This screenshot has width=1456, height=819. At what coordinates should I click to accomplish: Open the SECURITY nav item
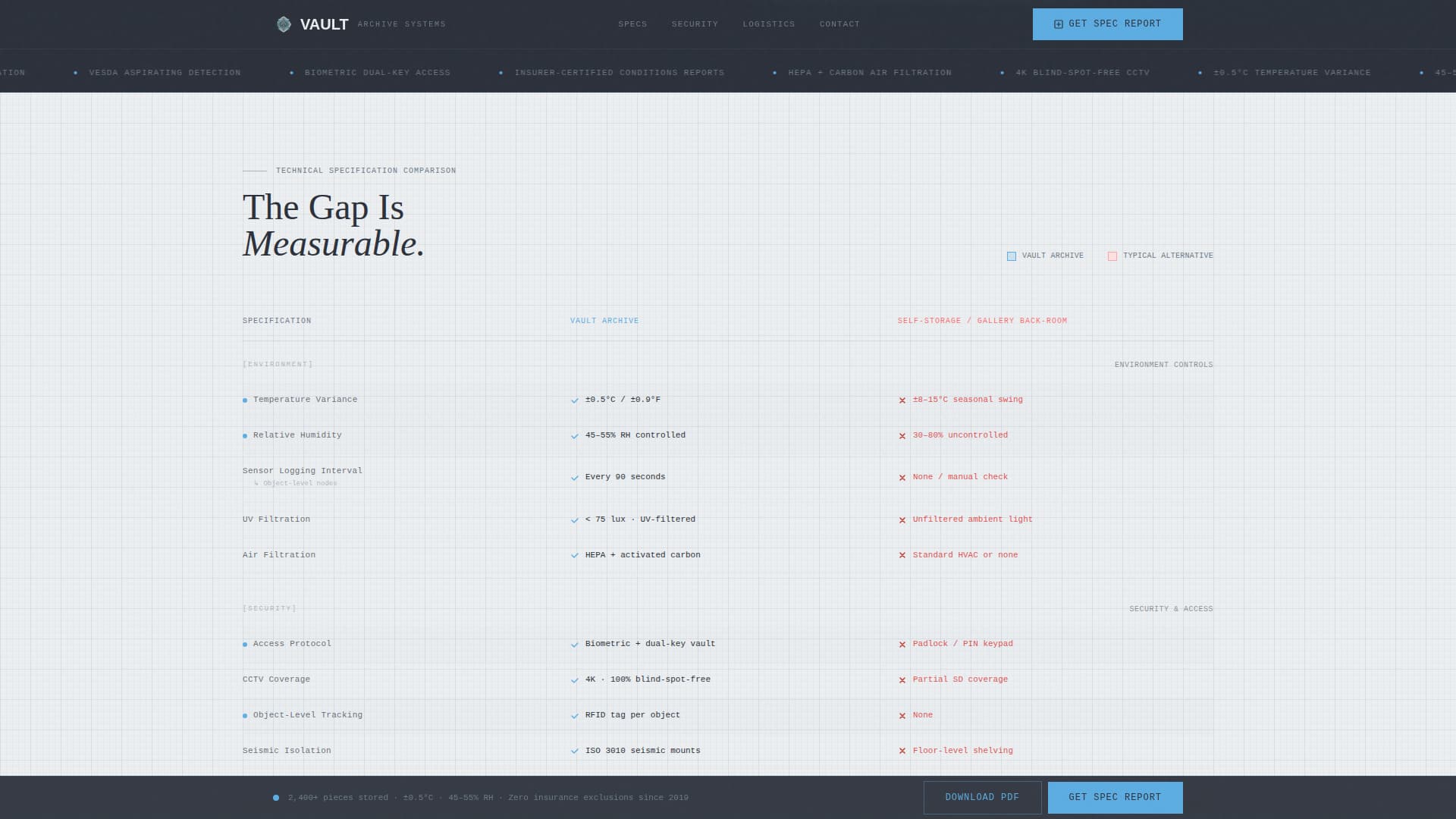[x=695, y=24]
